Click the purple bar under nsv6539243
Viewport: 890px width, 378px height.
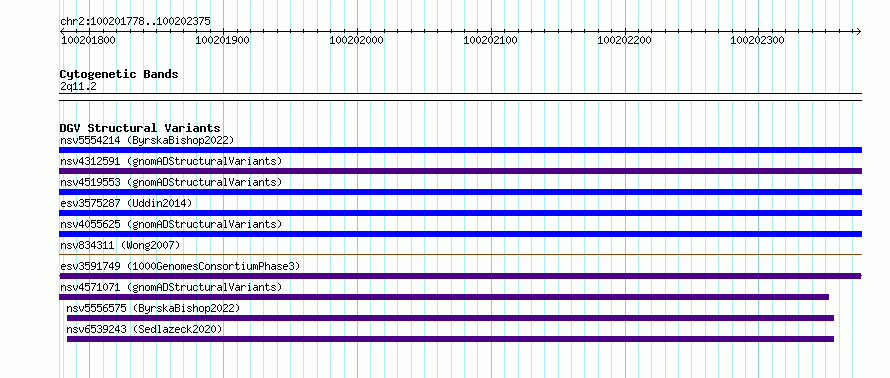pos(450,339)
